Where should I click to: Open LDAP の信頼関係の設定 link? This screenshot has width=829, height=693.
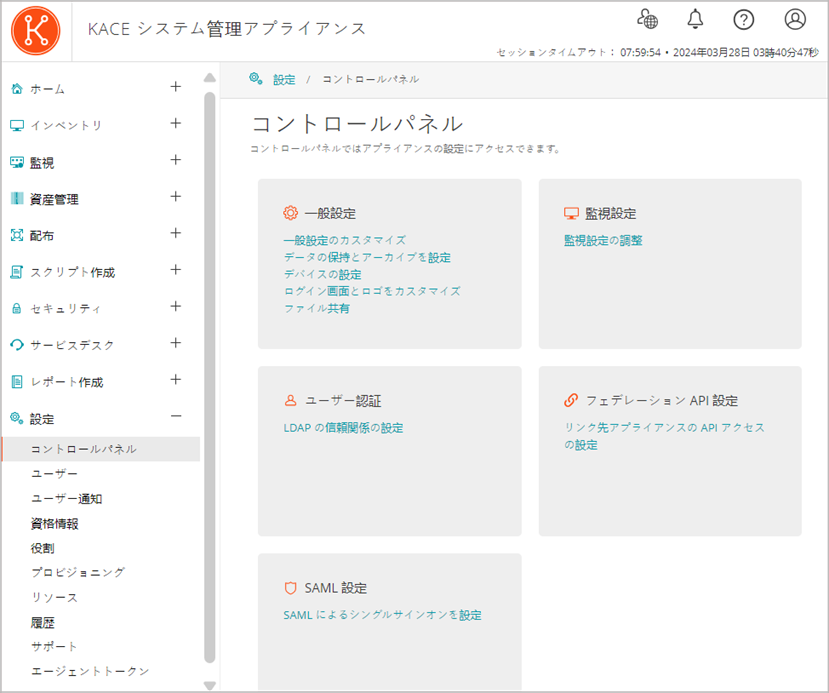[343, 428]
